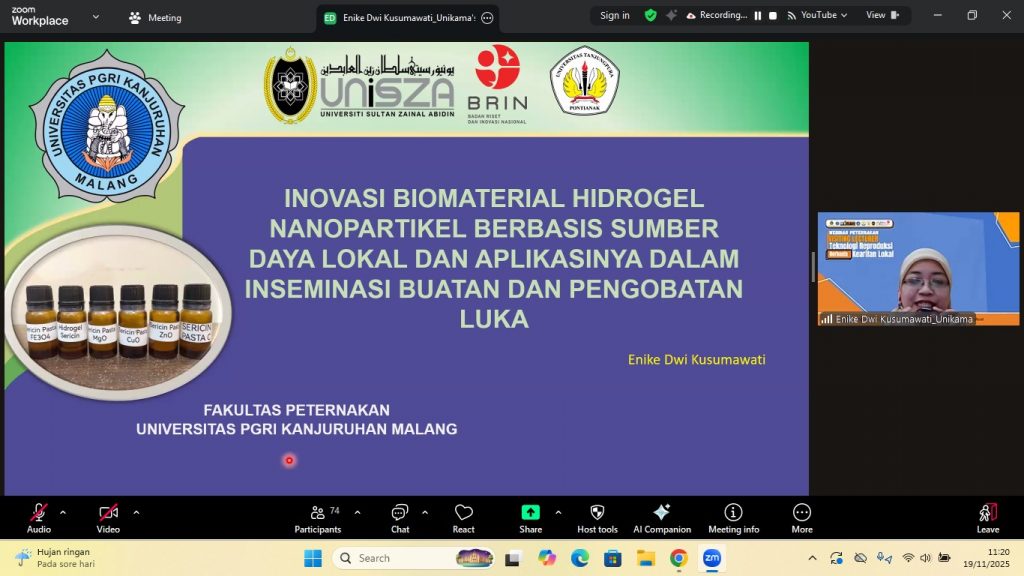Open Host tools shield icon
The height and width of the screenshot is (576, 1024).
[597, 517]
